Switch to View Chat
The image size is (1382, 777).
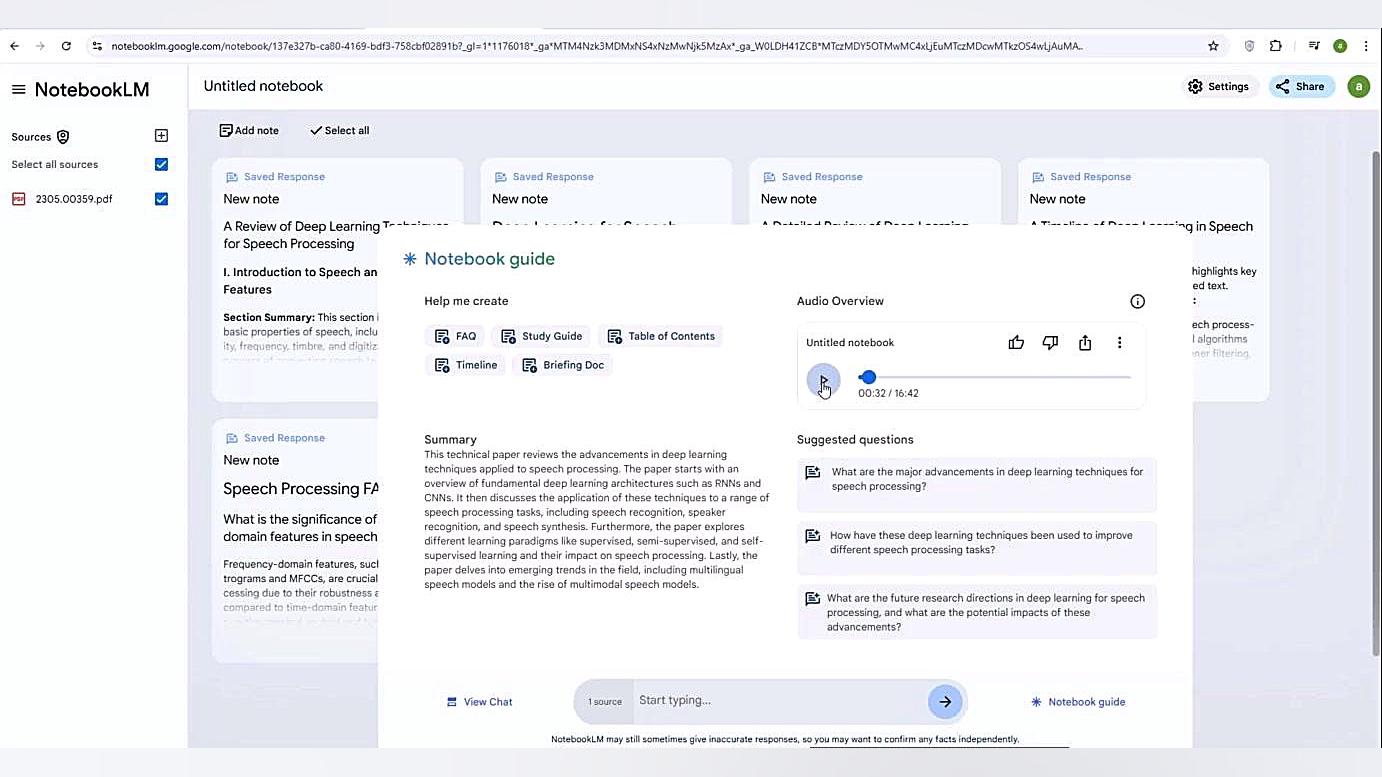479,702
